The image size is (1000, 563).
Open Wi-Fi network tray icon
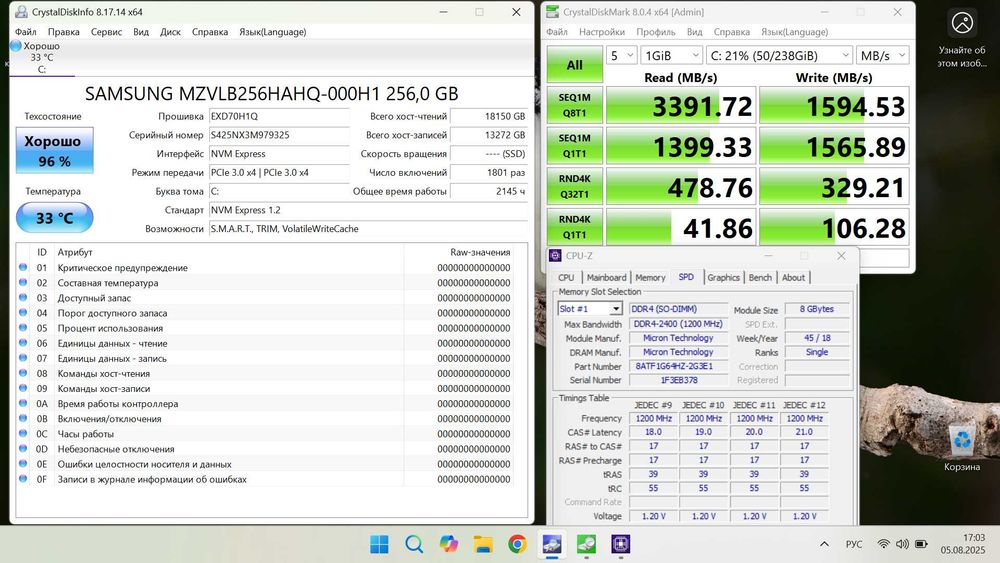tap(883, 544)
